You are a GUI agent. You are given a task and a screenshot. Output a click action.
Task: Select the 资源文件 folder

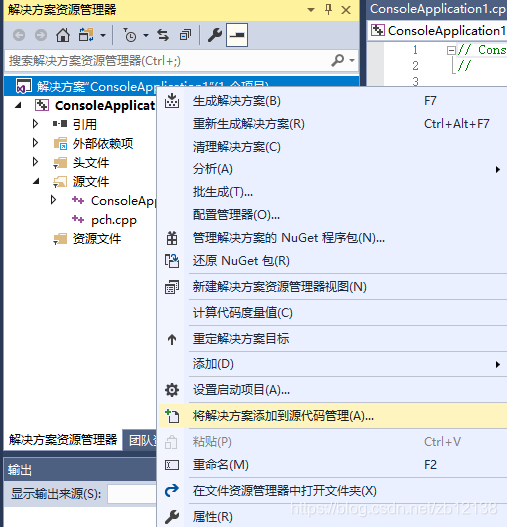pos(97,239)
